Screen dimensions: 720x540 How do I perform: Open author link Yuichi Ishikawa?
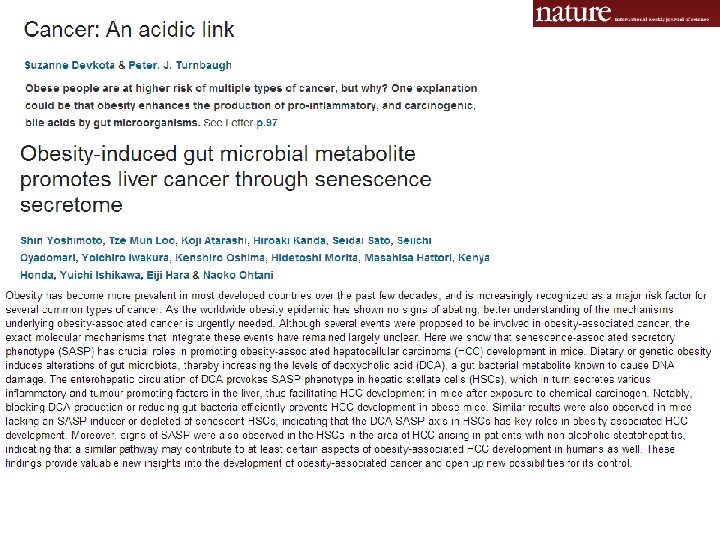pyautogui.click(x=100, y=275)
